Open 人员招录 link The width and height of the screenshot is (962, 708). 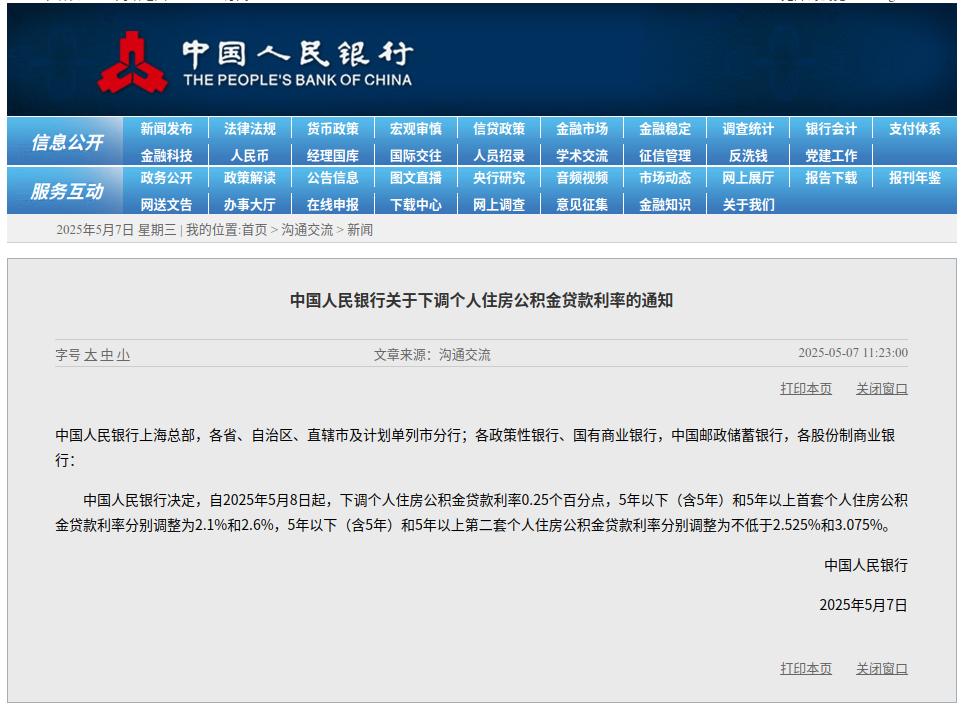coord(499,156)
